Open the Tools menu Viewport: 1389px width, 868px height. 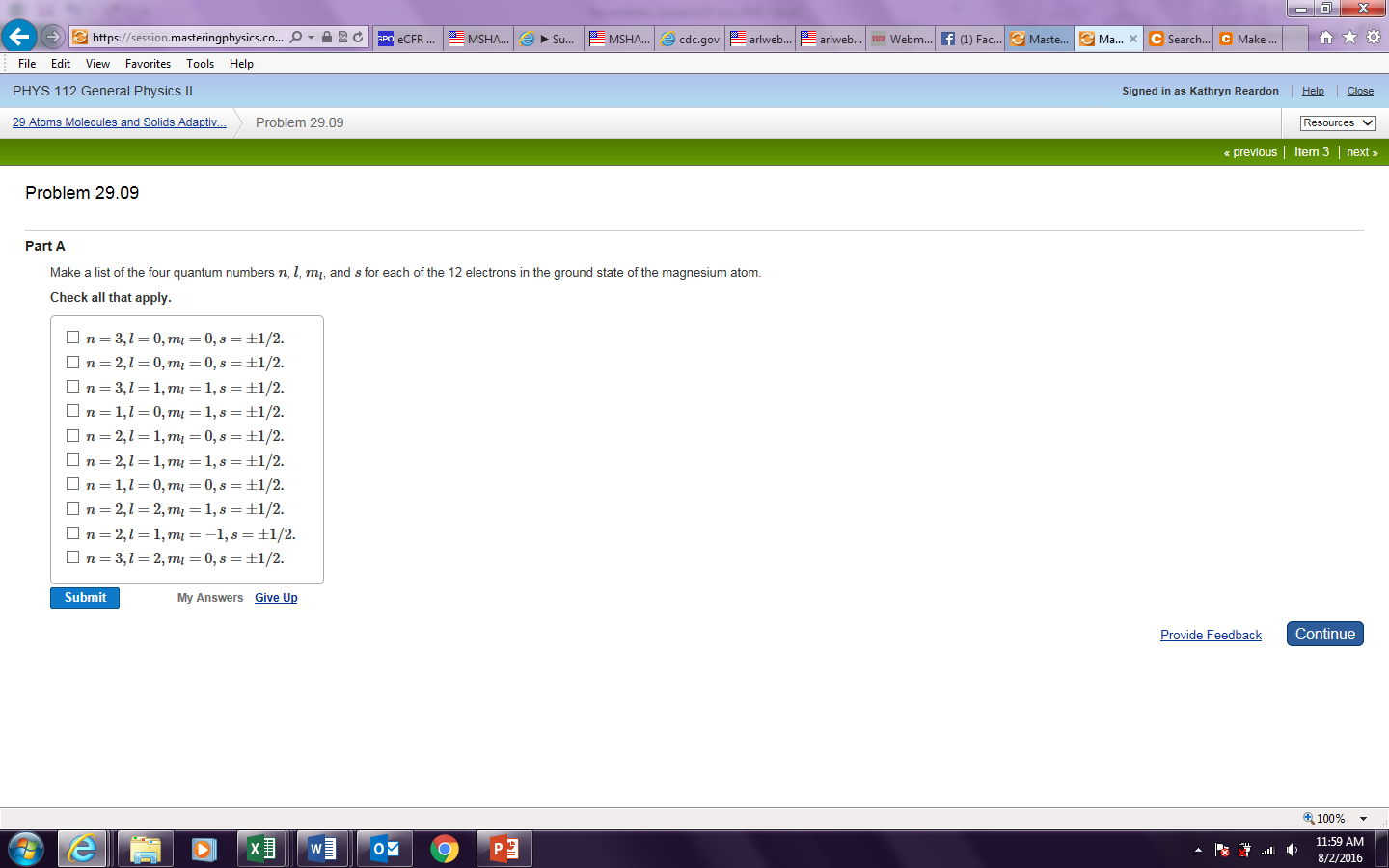click(x=200, y=63)
